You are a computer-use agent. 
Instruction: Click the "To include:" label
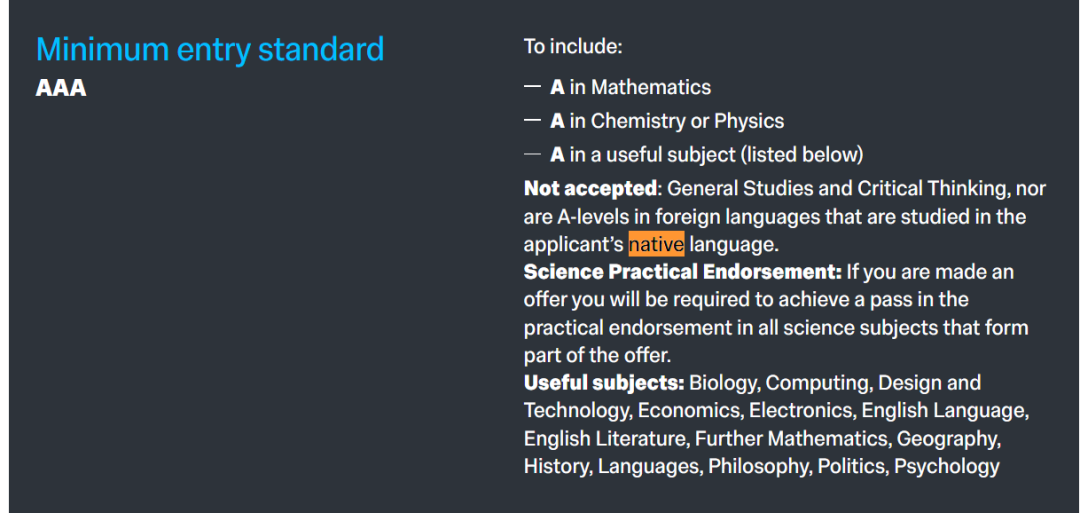tap(572, 47)
